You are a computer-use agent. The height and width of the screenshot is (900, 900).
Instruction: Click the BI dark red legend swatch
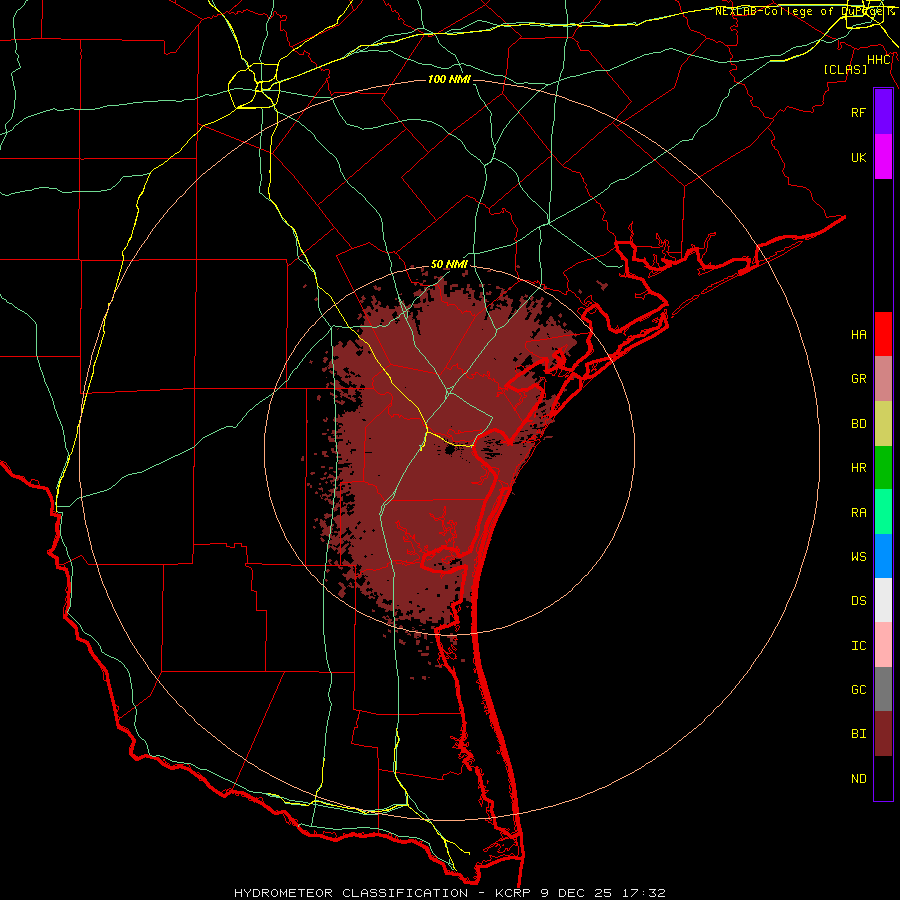pos(883,734)
